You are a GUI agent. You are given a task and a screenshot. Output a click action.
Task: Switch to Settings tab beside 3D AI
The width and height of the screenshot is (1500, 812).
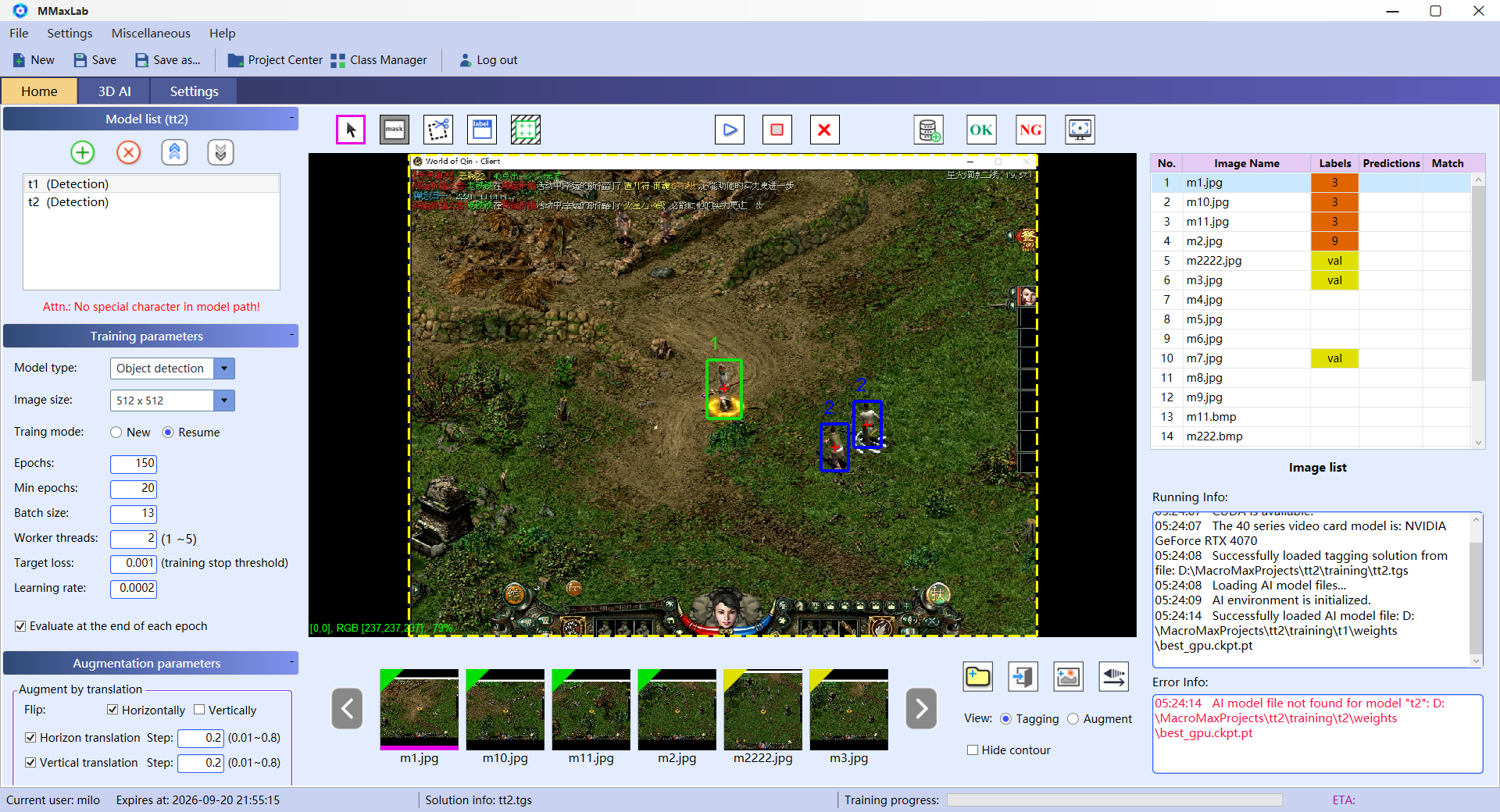click(x=194, y=91)
